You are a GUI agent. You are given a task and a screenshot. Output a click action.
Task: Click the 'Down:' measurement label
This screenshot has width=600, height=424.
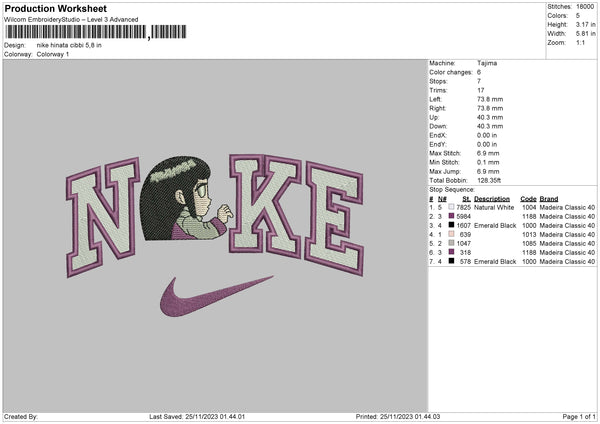coord(438,126)
